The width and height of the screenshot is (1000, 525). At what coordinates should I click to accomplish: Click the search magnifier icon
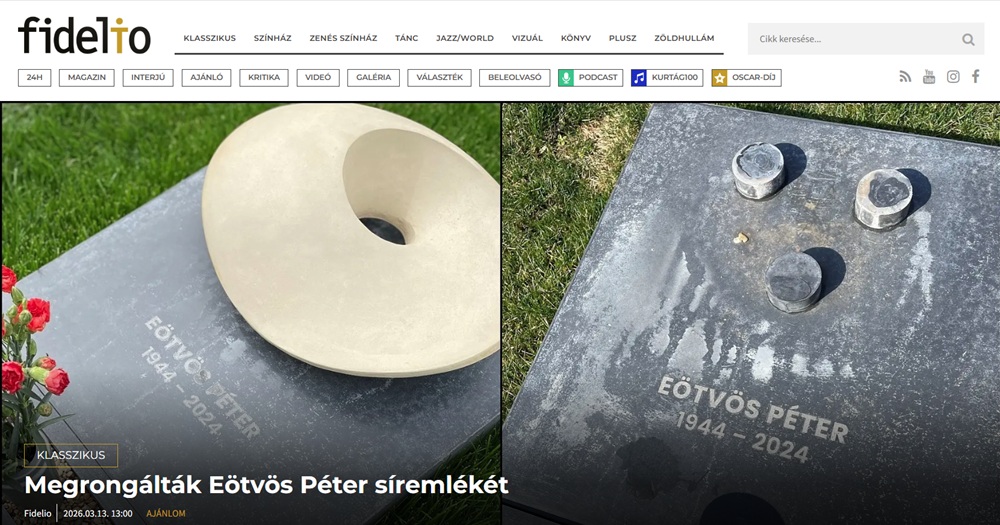coord(968,40)
